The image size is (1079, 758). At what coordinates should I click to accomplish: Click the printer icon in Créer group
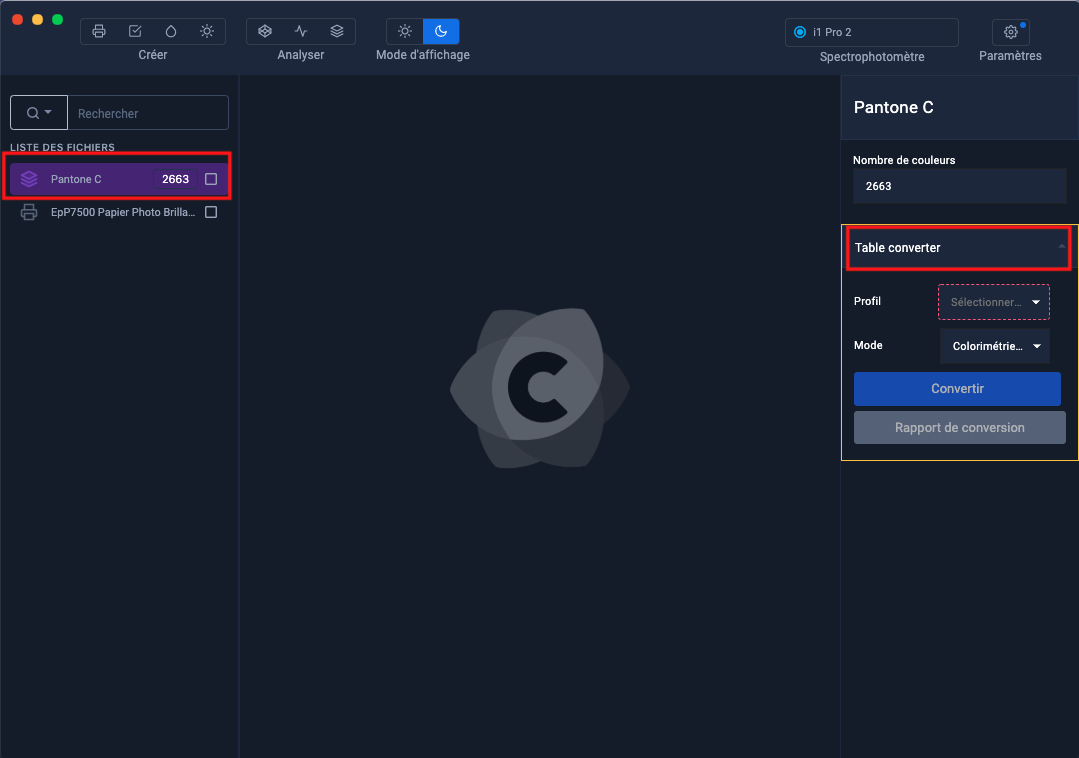point(99,31)
